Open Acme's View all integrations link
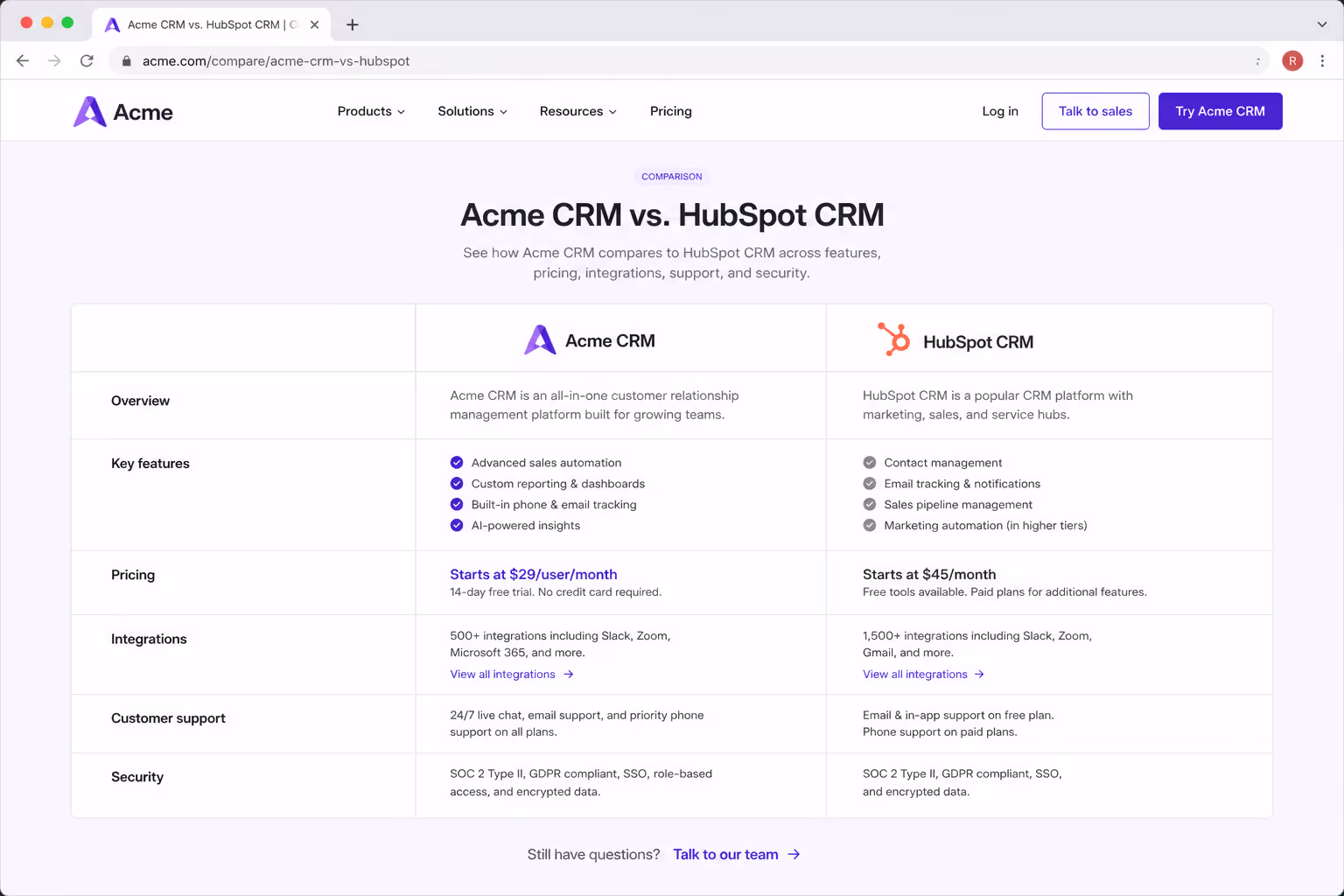1344x896 pixels. tap(512, 674)
